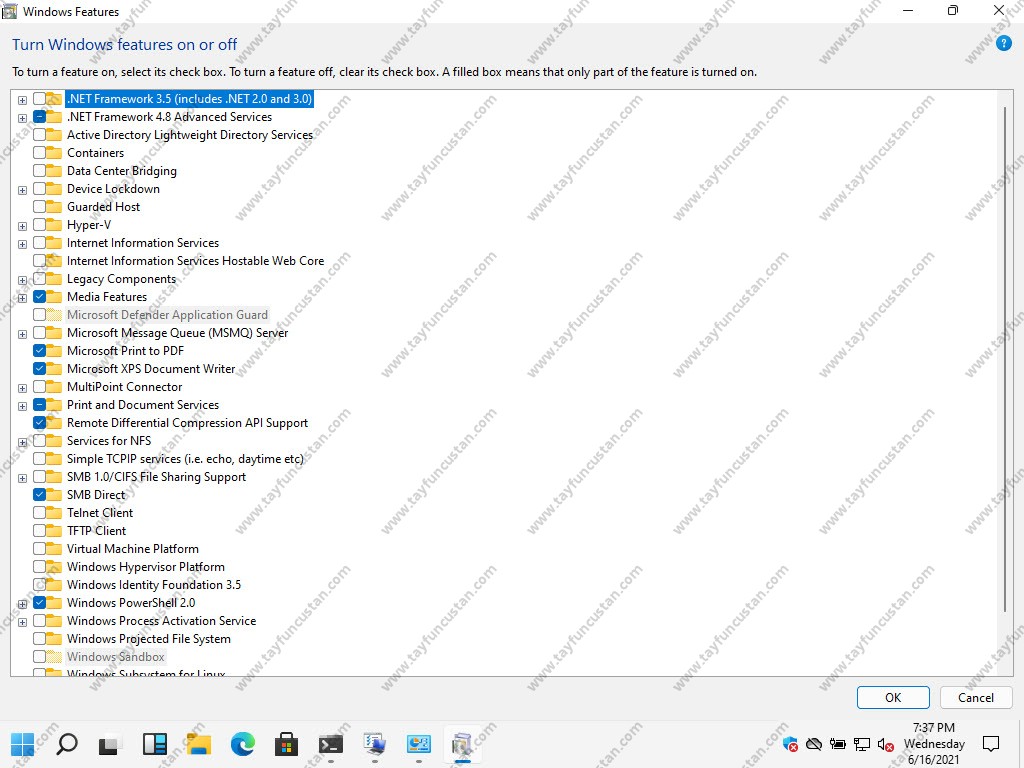Viewport: 1024px width, 768px height.
Task: Click the taskbar clock and date
Action: (x=934, y=744)
